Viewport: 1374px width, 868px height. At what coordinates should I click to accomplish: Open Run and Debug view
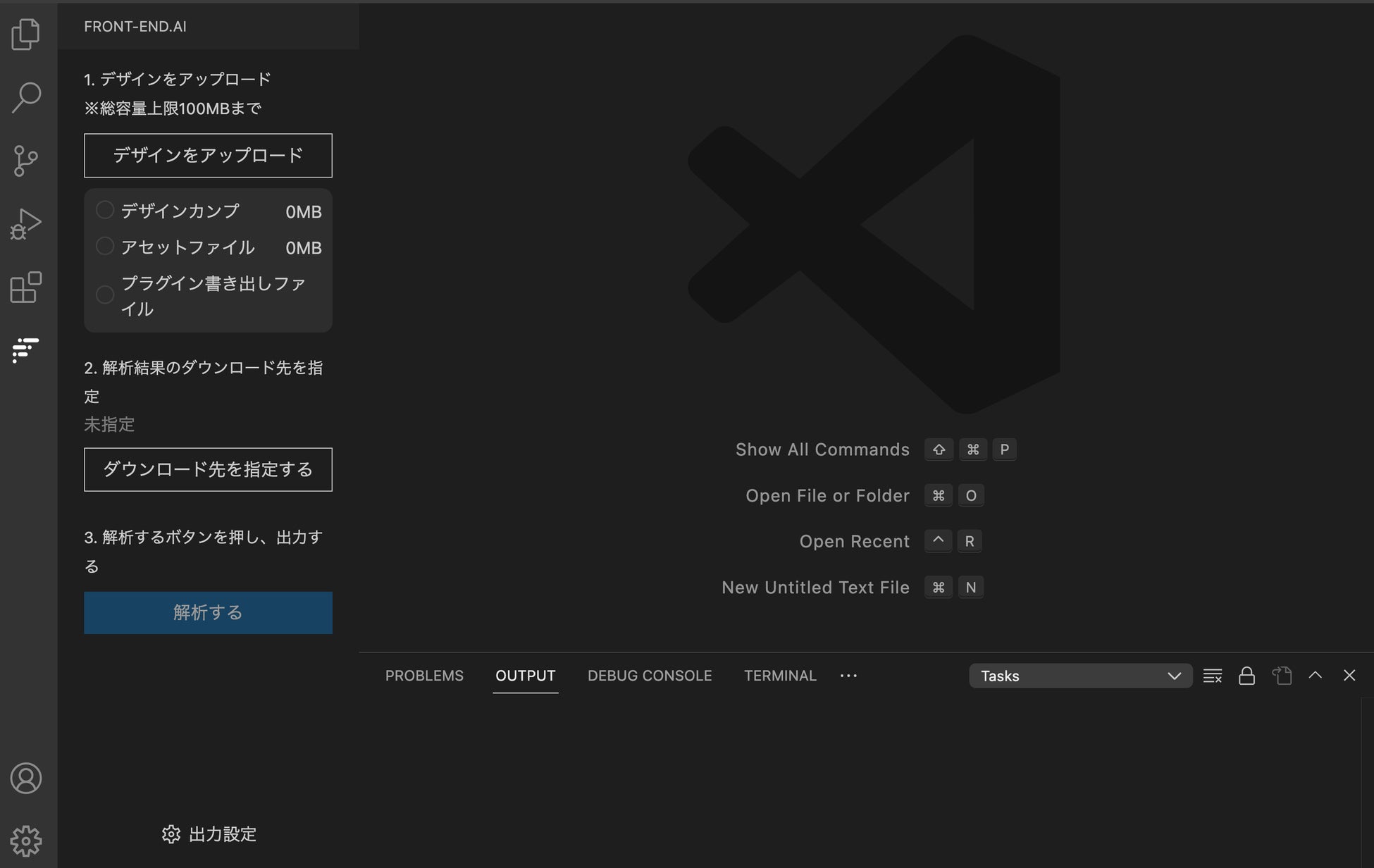coord(26,224)
